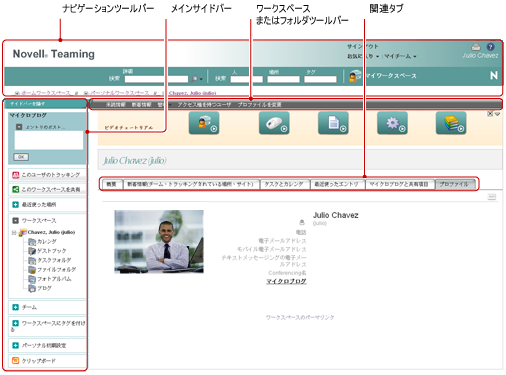Viewport: 506px width, 375px height.
Task: Play the gear settings video tutorial
Action: click(x=392, y=123)
